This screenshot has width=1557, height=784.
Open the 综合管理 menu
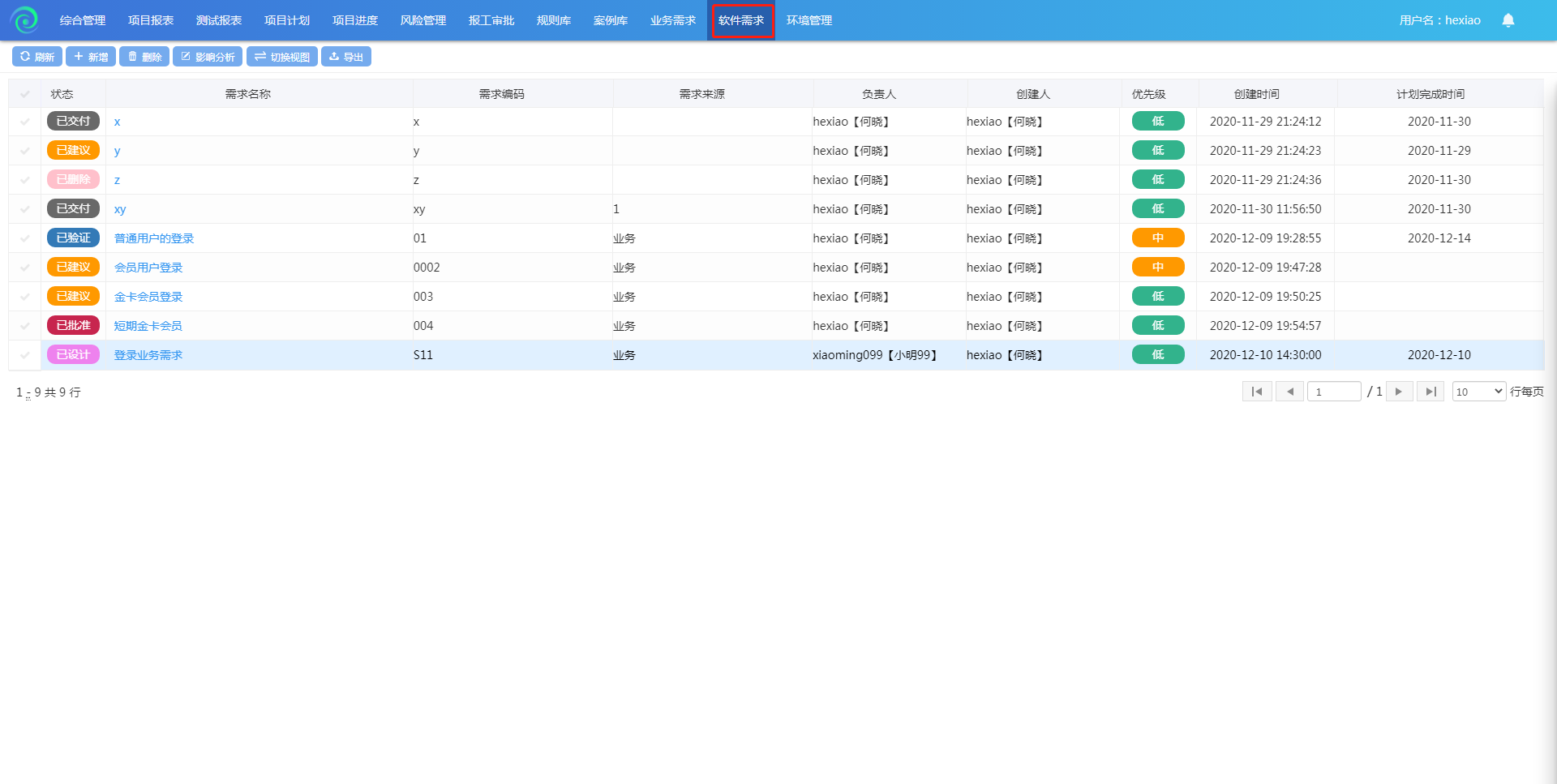coord(83,20)
